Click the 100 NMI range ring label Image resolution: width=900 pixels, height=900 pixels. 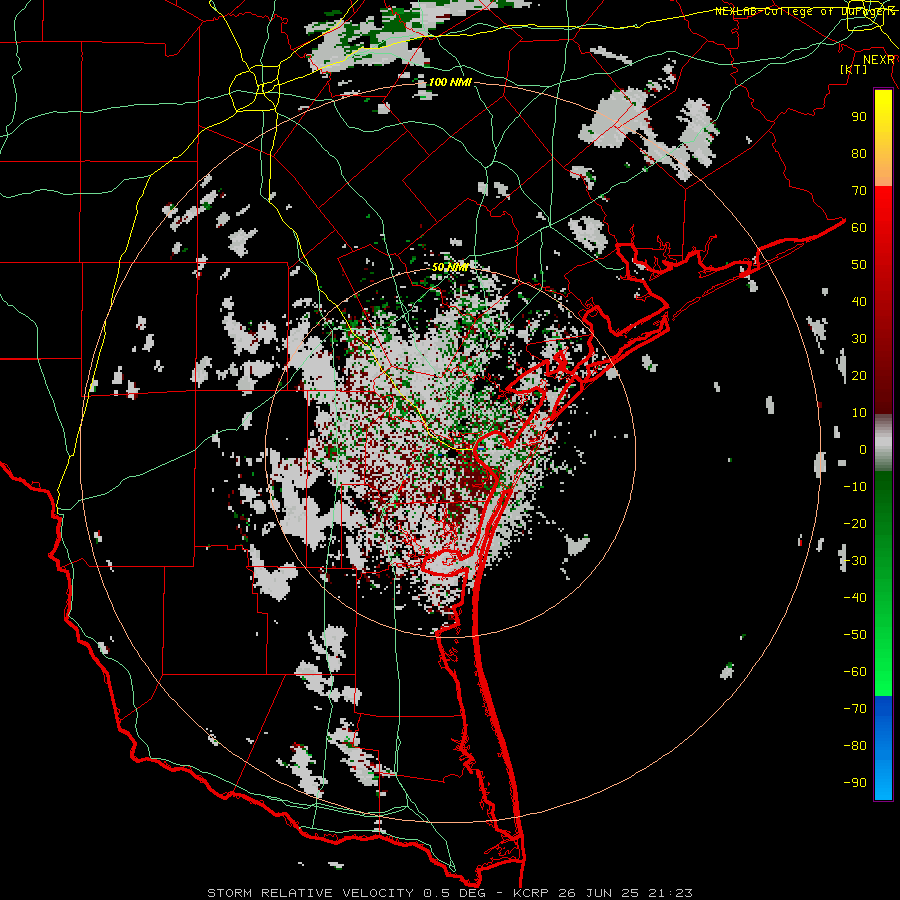pyautogui.click(x=450, y=82)
